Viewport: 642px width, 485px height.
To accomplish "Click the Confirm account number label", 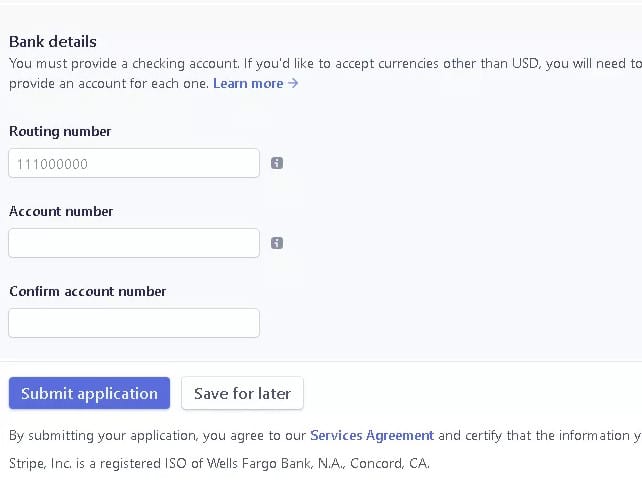I will click(88, 291).
